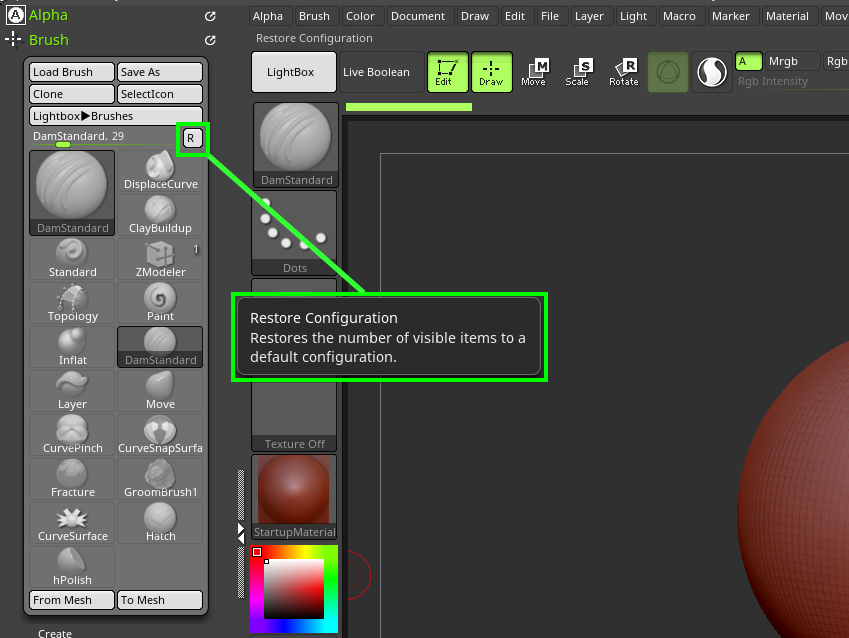Toggle the A material channel button
This screenshot has height=638, width=849.
coord(749,61)
